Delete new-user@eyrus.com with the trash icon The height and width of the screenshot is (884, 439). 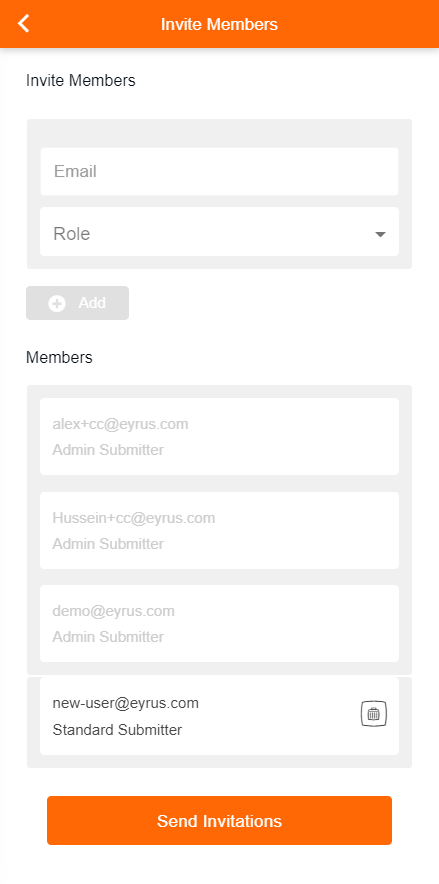[x=374, y=714]
